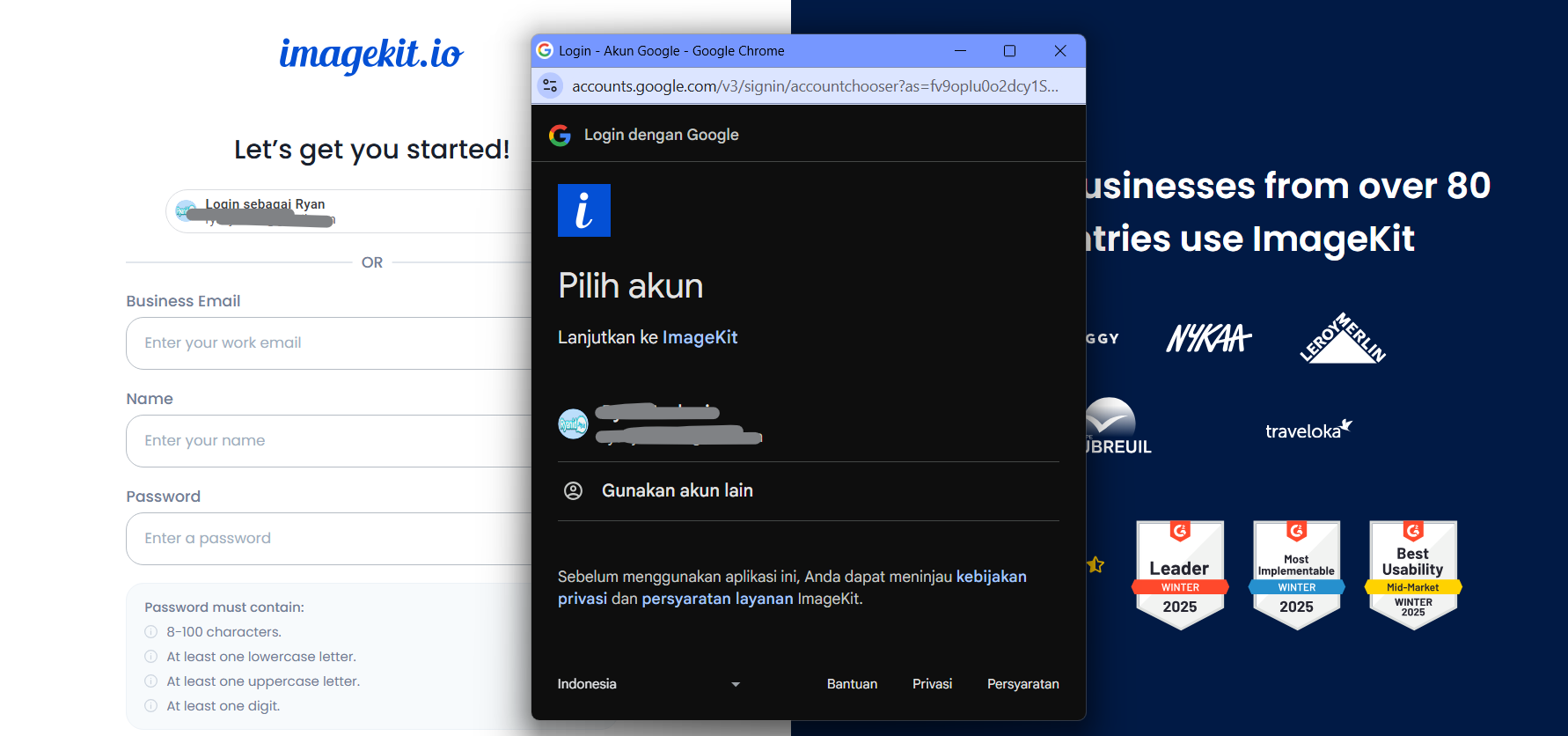Click the info icon beside lowercase letter rule
Screen dimensions: 1568x736
tap(150, 657)
